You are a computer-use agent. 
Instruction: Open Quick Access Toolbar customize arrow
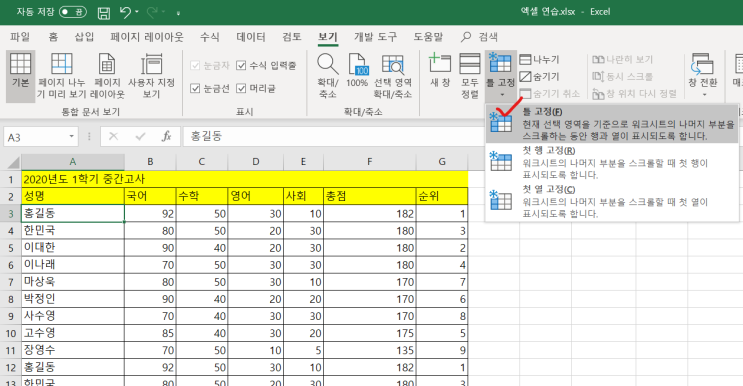[x=178, y=13]
